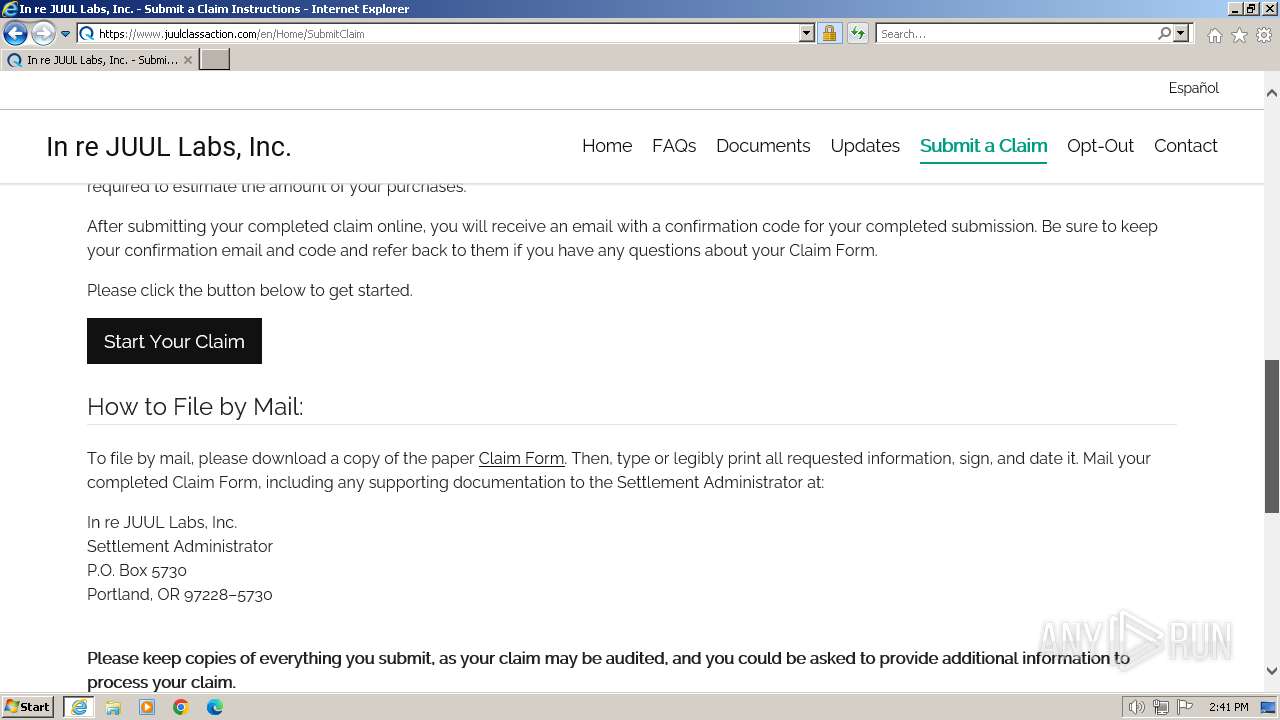Open the recent pages dropdown arrow

[66, 34]
